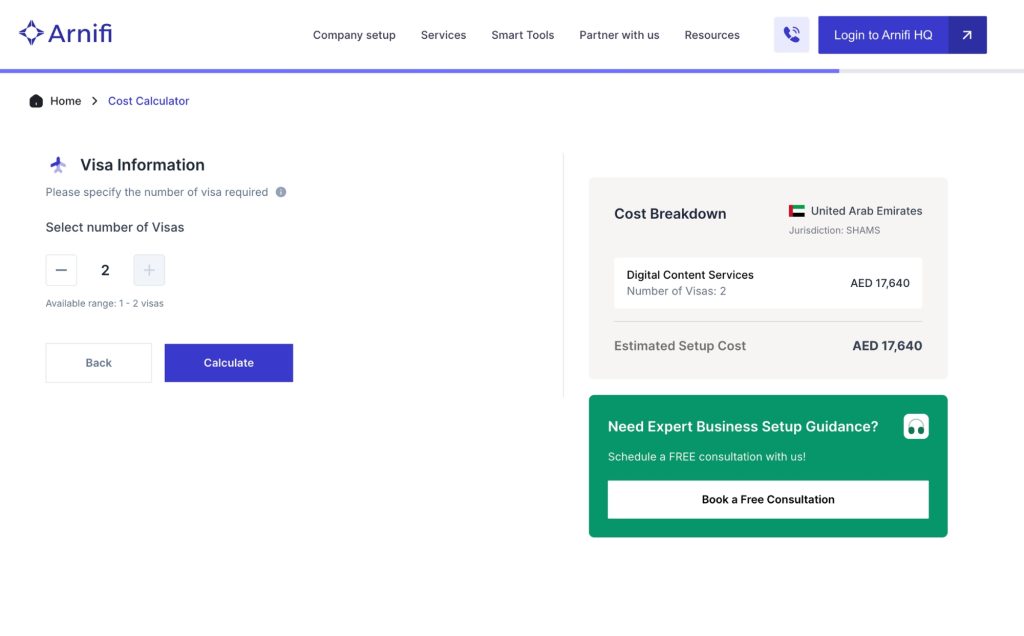Image resolution: width=1024 pixels, height=636 pixels.
Task: Click the arrow icon on the login button
Action: click(x=966, y=34)
